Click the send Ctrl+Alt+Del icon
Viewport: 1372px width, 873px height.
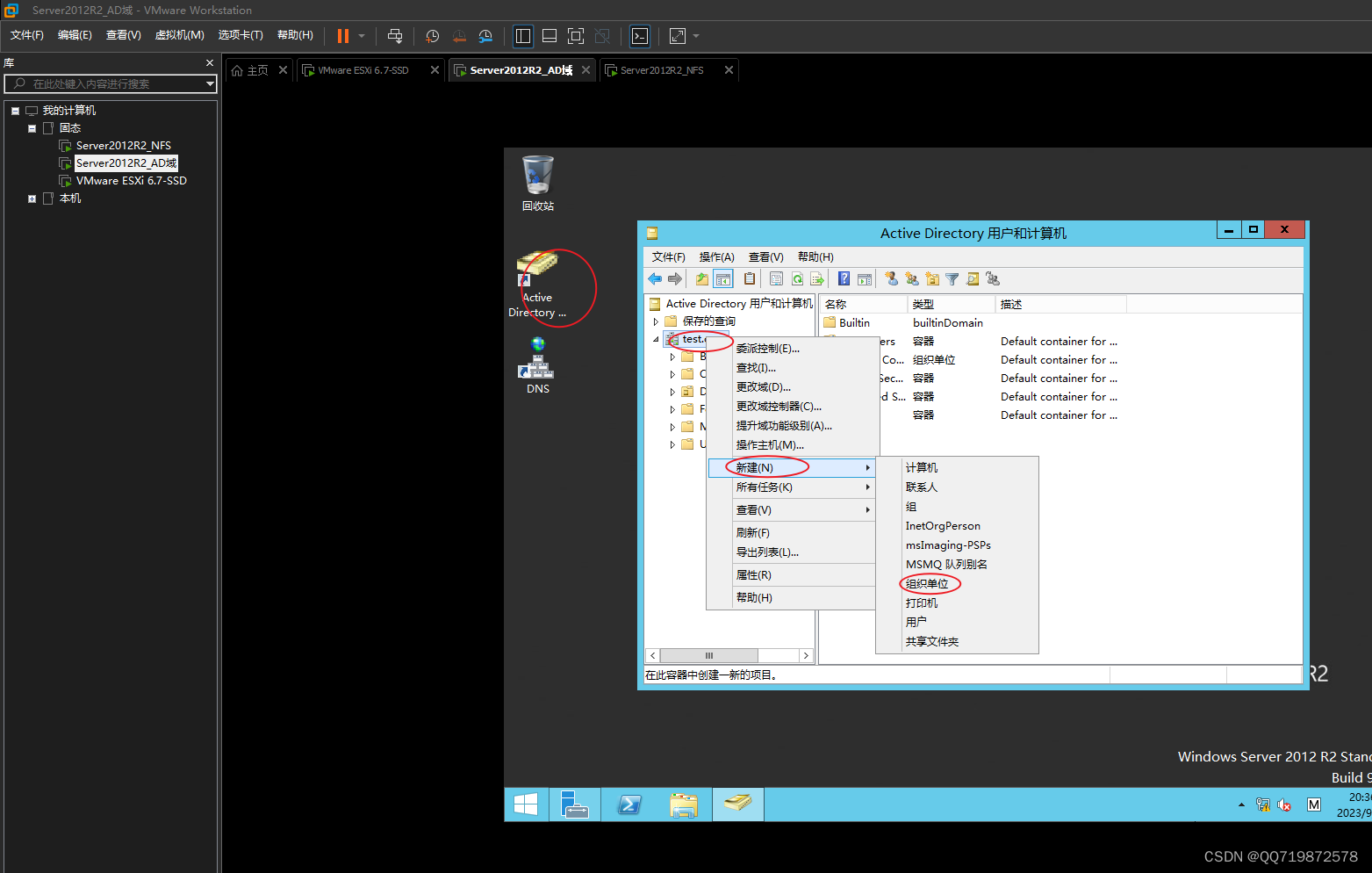coord(395,36)
